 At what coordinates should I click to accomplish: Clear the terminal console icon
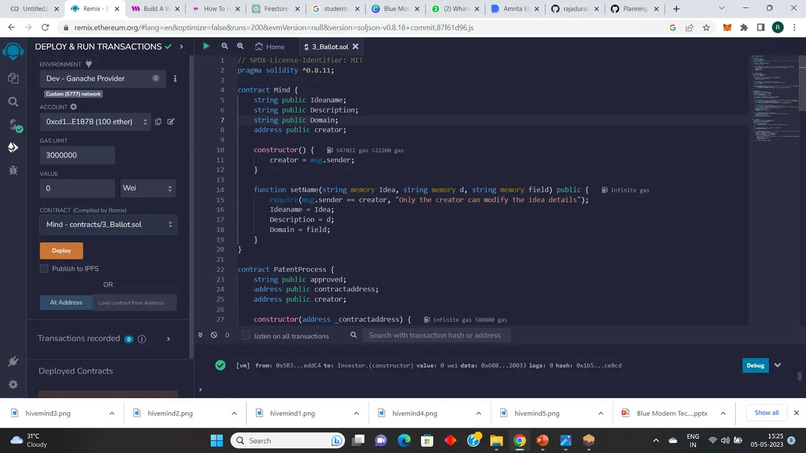pos(214,335)
